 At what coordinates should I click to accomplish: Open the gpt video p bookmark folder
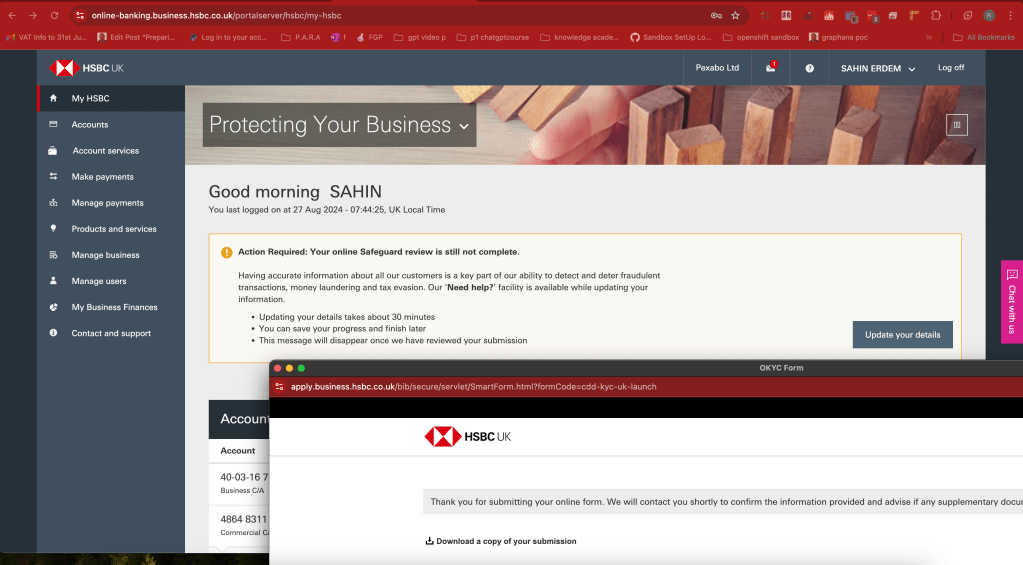click(420, 37)
